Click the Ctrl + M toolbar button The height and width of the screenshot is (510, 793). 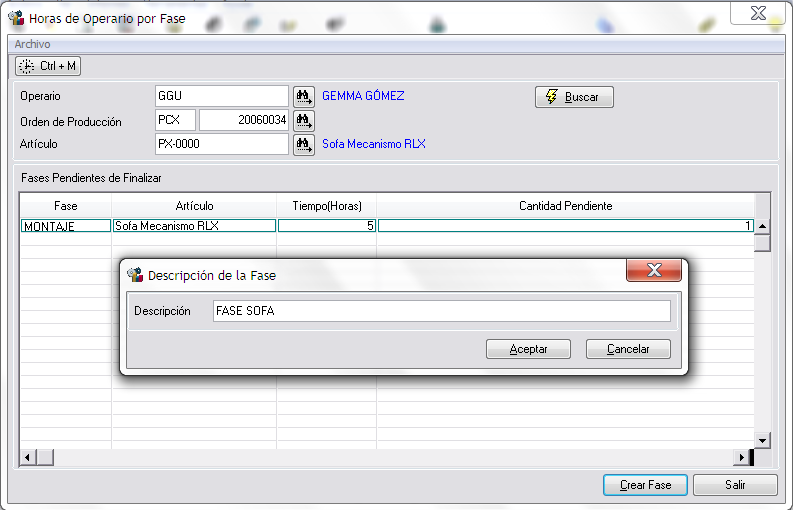tap(48, 66)
